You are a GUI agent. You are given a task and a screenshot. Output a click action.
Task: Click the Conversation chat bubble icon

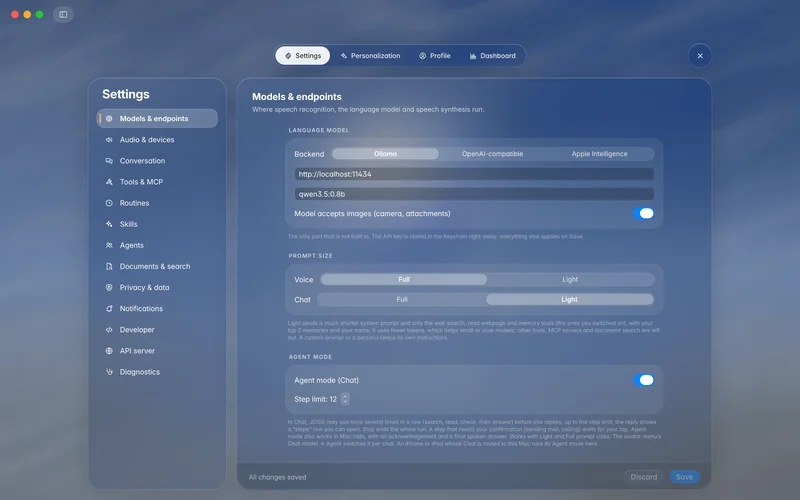pyautogui.click(x=109, y=161)
